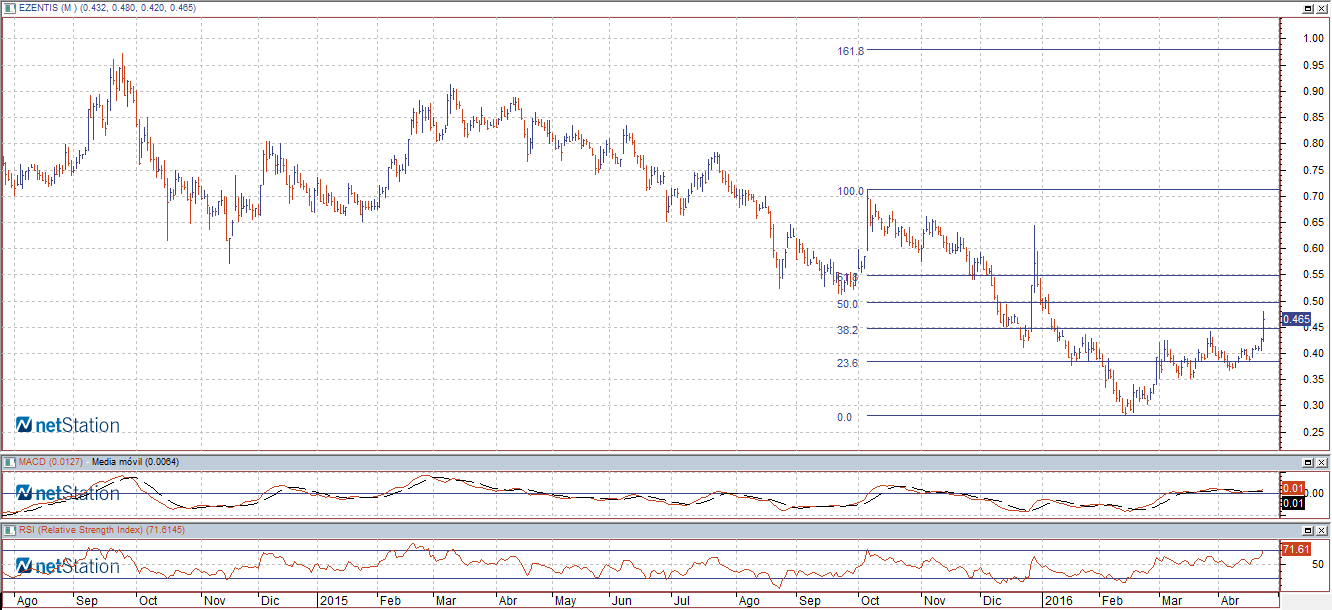This screenshot has height=610, width=1332.
Task: Click the RSI panel icon
Action: [x=11, y=530]
